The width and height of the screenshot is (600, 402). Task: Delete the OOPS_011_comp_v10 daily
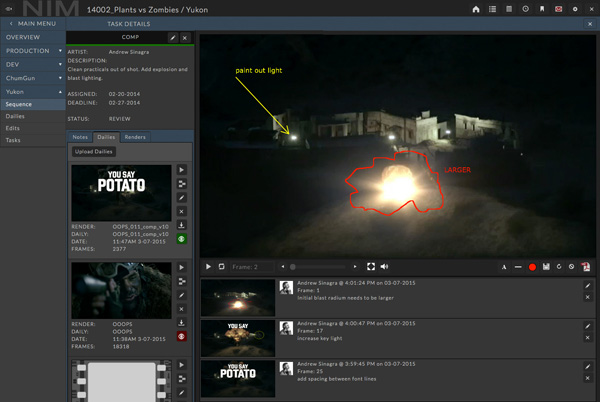(182, 212)
